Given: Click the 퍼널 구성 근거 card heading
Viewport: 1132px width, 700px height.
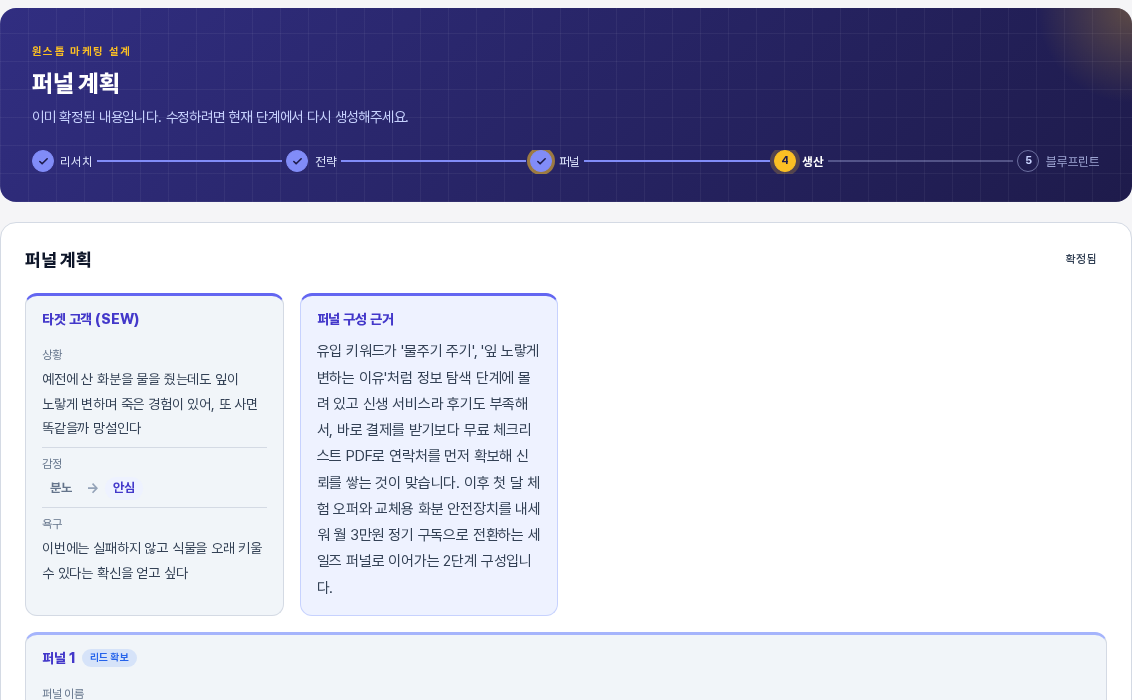Looking at the screenshot, I should tap(355, 319).
